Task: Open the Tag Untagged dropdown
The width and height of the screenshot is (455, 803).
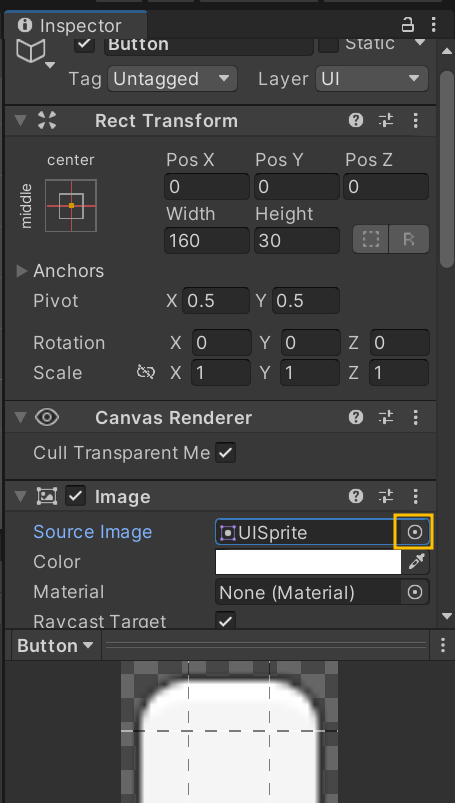Action: [x=172, y=79]
